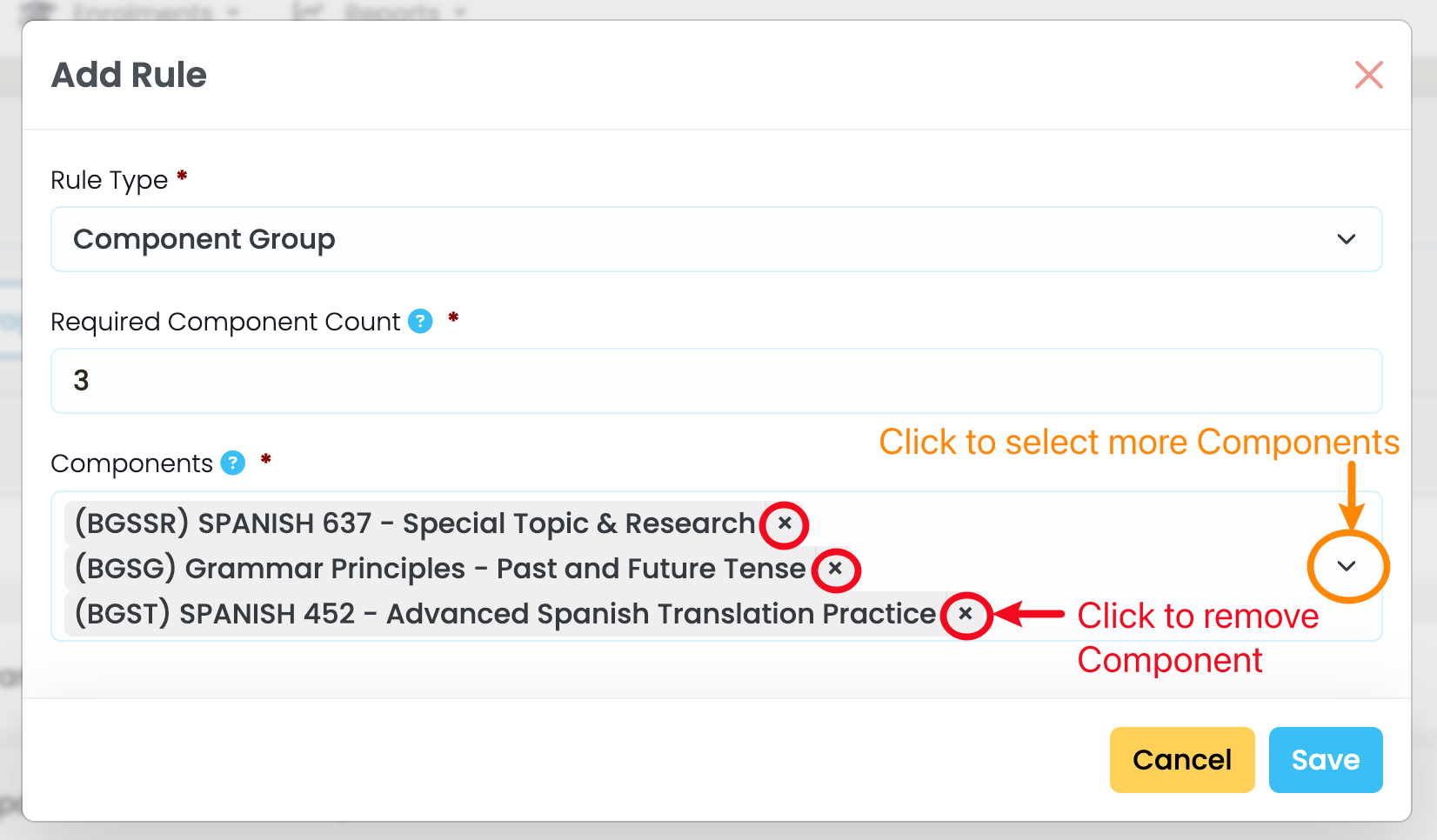Click the Rule Type chevron arrow
1437x840 pixels.
pyautogui.click(x=1346, y=239)
